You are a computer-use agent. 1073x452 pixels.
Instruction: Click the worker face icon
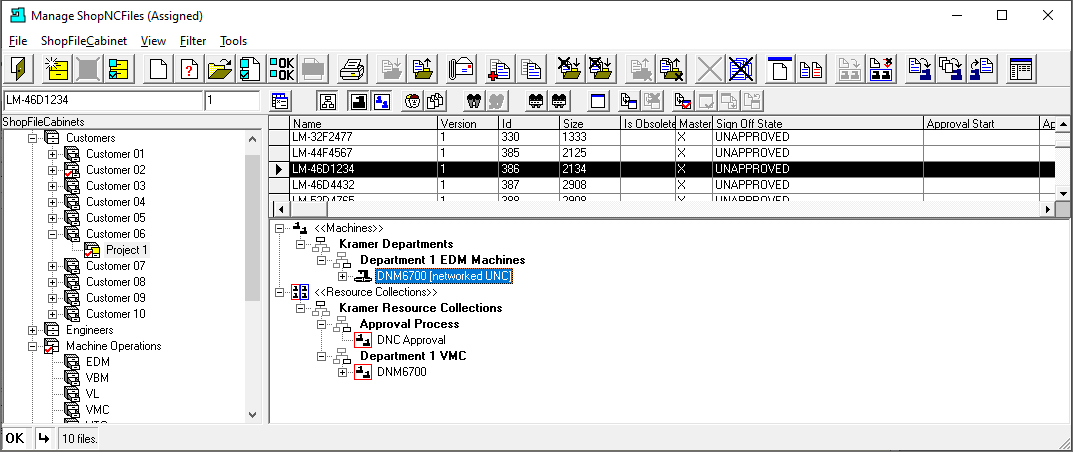(x=411, y=101)
